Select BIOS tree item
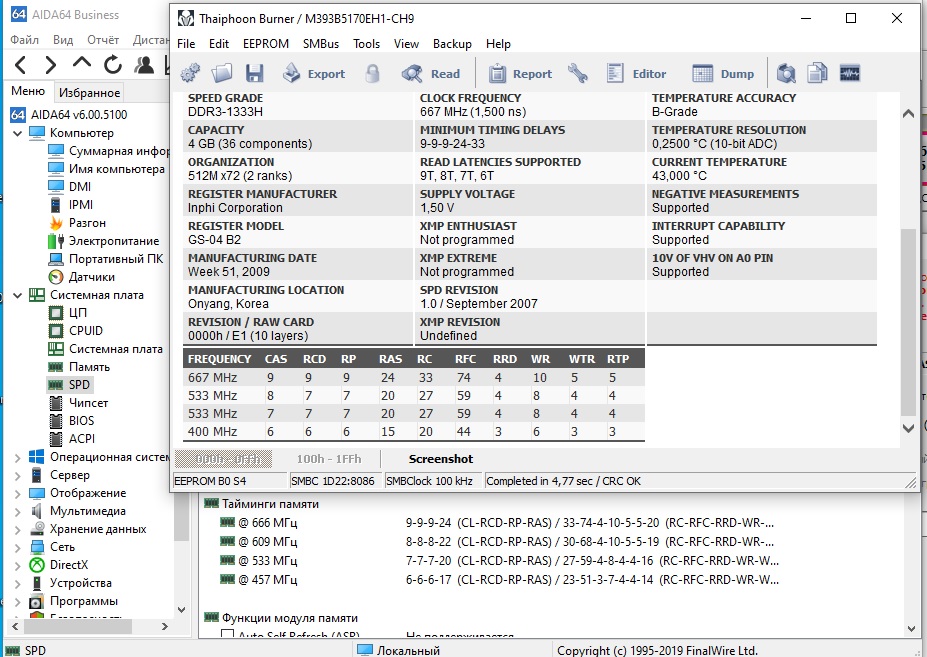This screenshot has height=657, width=927. pyautogui.click(x=72, y=420)
